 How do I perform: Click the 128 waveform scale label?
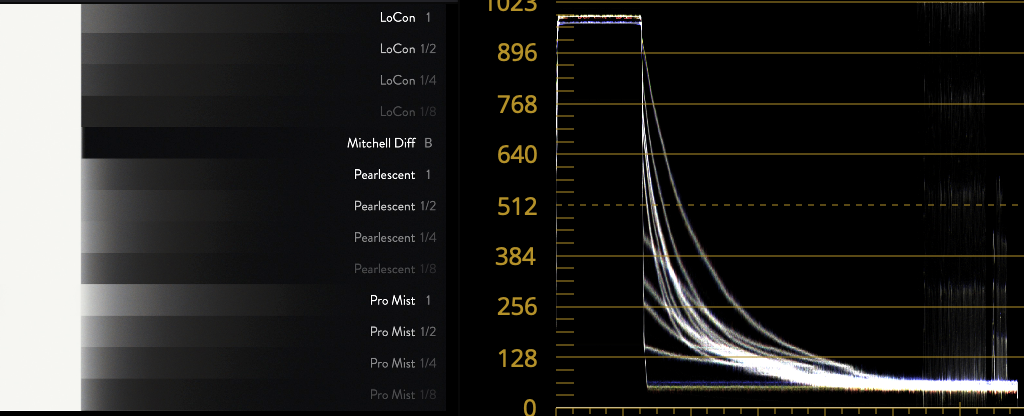click(x=517, y=358)
